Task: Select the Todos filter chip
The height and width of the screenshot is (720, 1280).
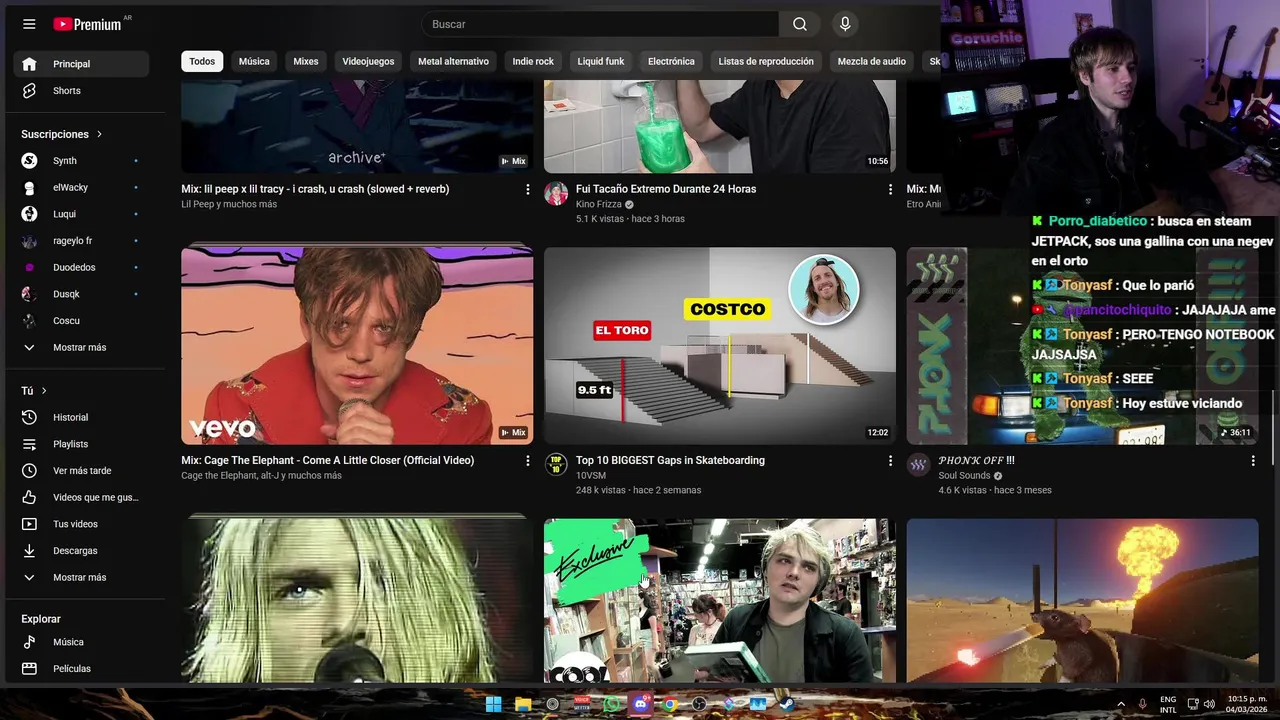Action: click(x=202, y=61)
